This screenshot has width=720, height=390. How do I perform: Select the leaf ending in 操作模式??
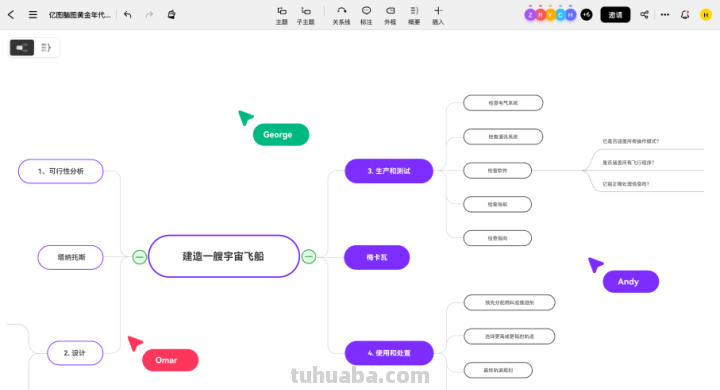pyautogui.click(x=630, y=141)
